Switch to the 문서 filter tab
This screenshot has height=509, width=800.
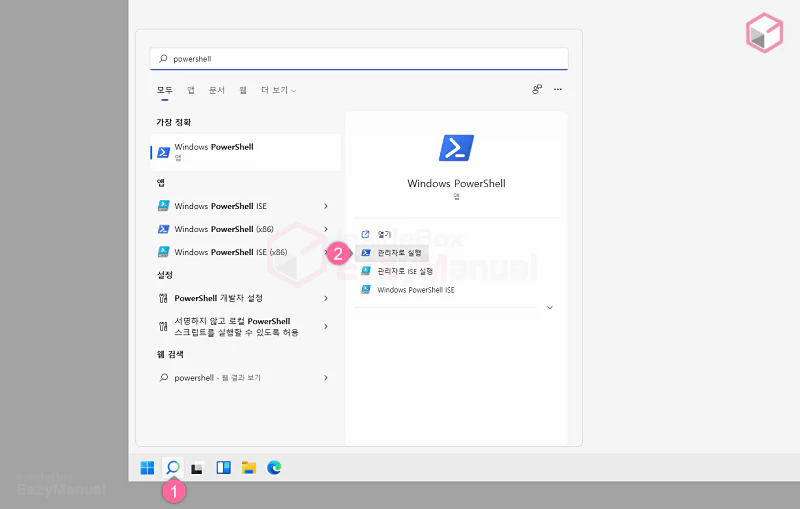tap(217, 90)
